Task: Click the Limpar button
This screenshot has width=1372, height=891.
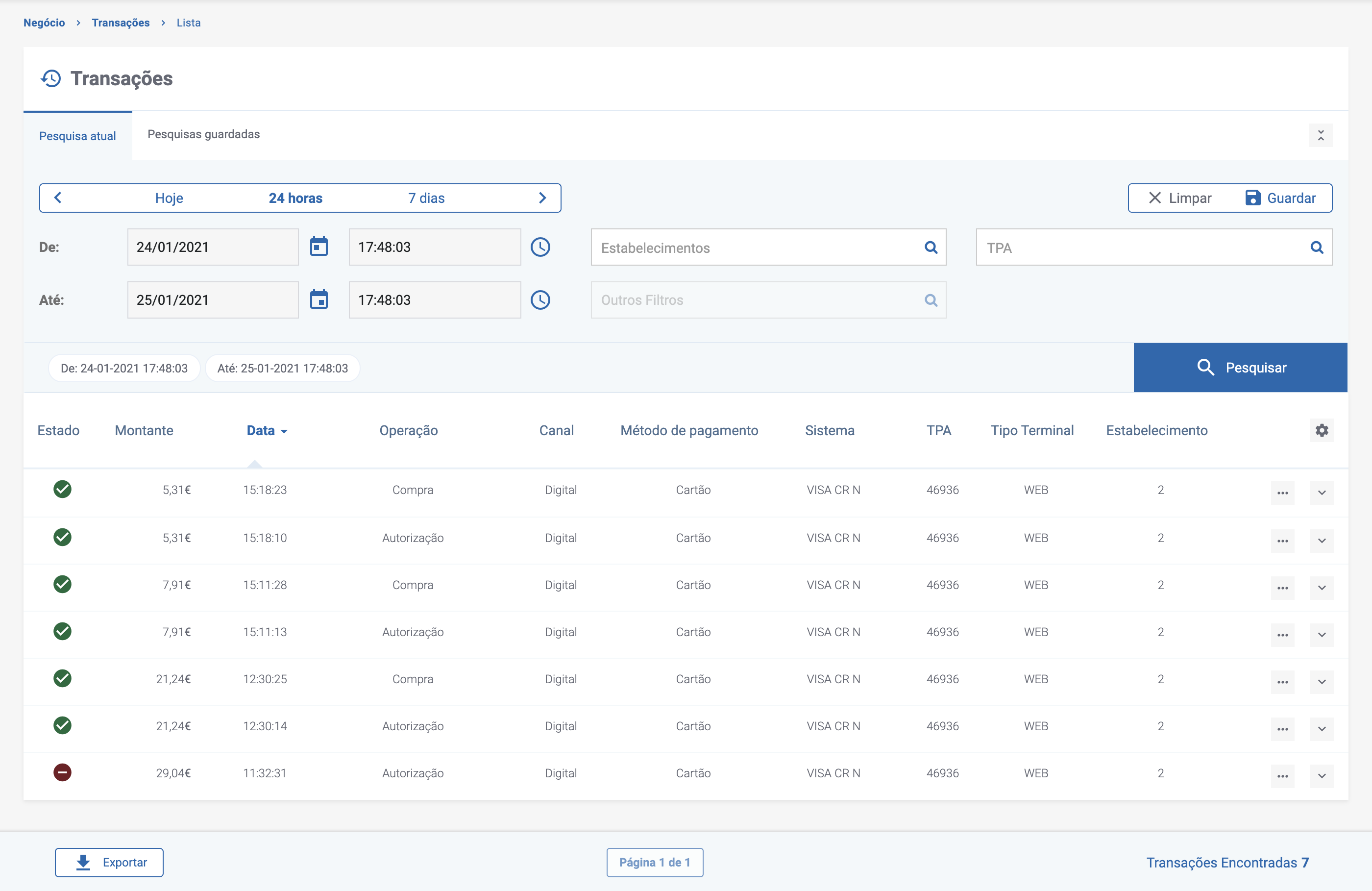Action: (1179, 198)
